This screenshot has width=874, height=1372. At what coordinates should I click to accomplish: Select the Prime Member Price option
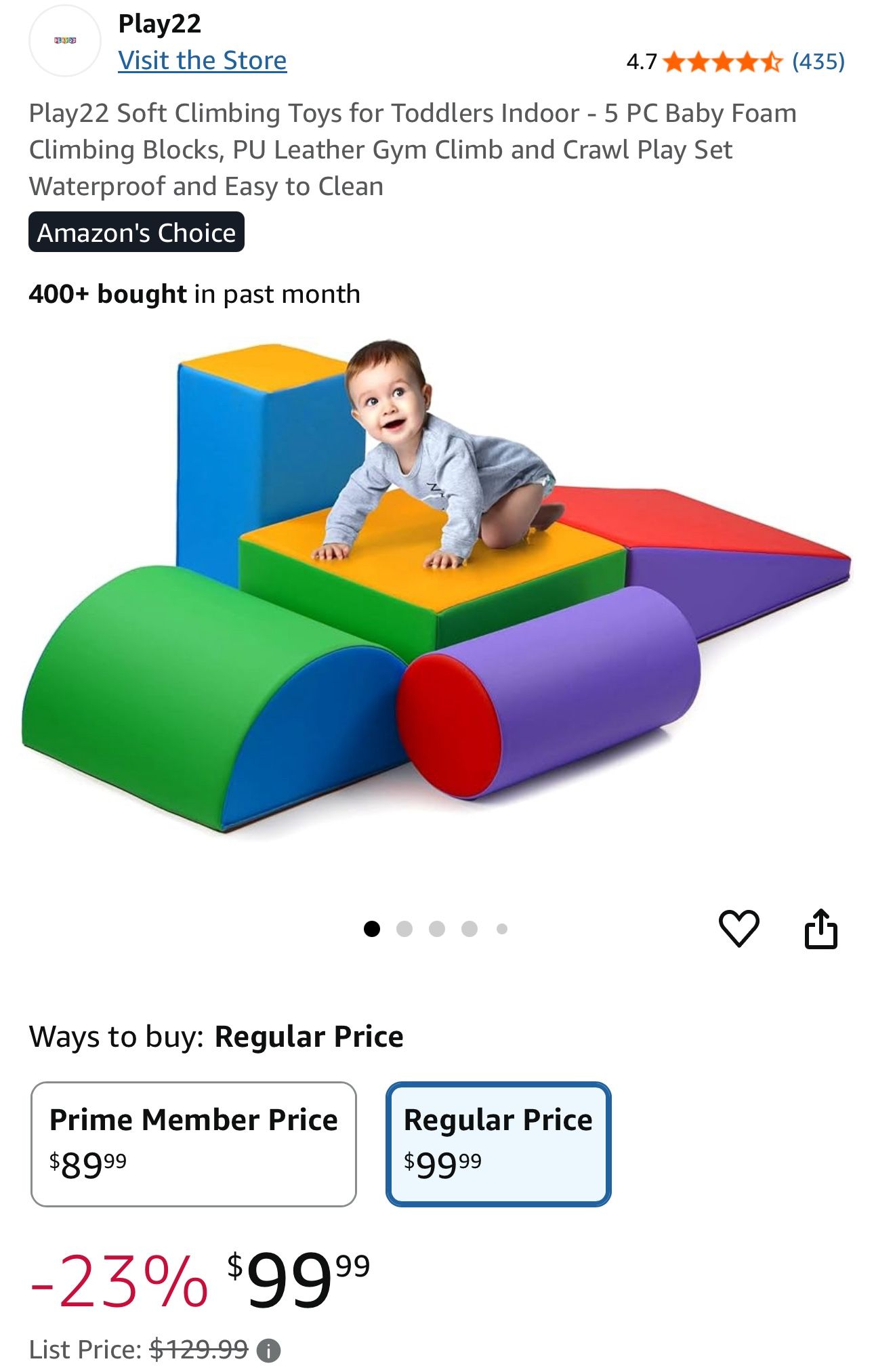point(194,1144)
